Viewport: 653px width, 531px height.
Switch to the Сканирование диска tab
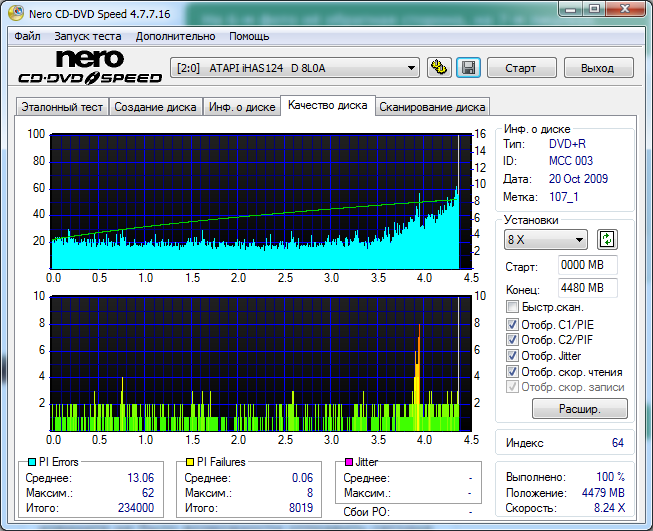[x=432, y=107]
